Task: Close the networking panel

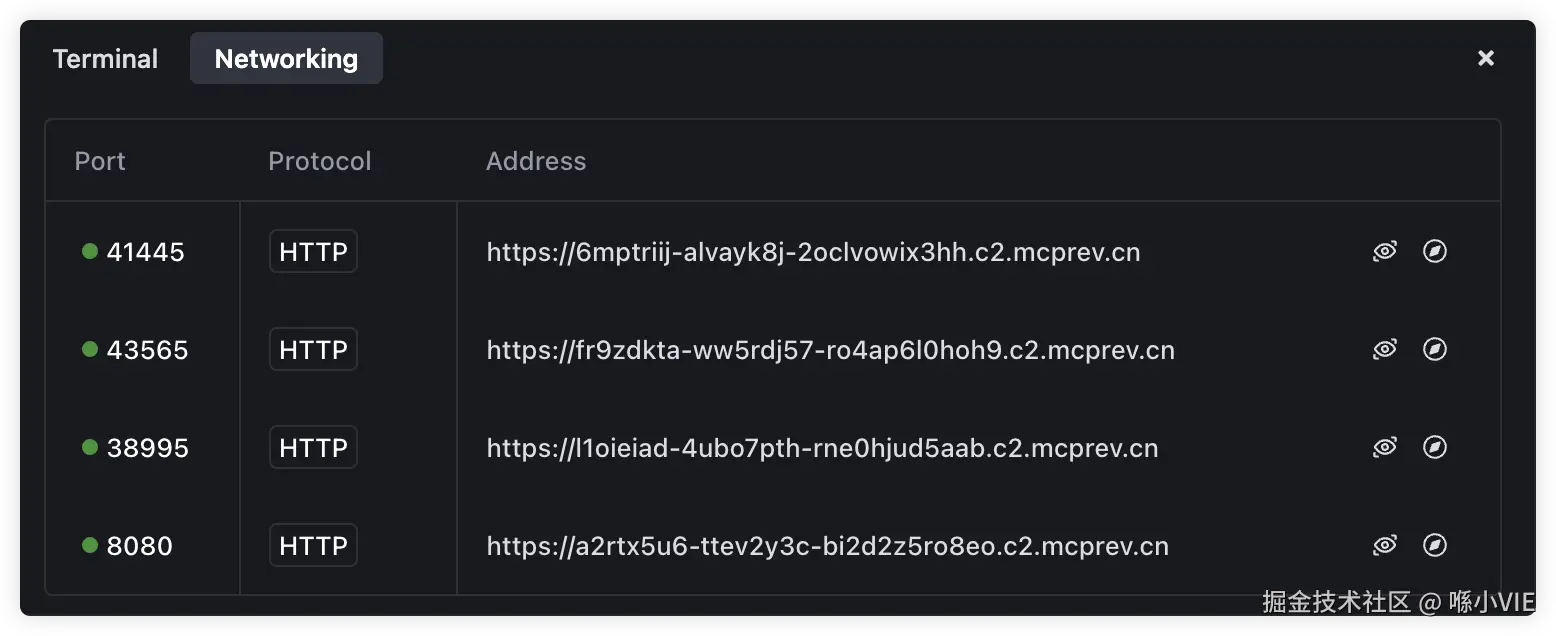Action: (x=1486, y=58)
